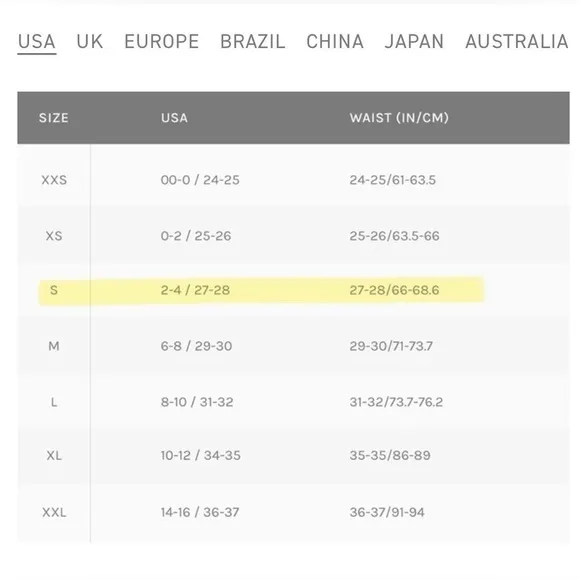Switch to the AUSTRALIA tab
The height and width of the screenshot is (580, 580).
pyautogui.click(x=517, y=41)
